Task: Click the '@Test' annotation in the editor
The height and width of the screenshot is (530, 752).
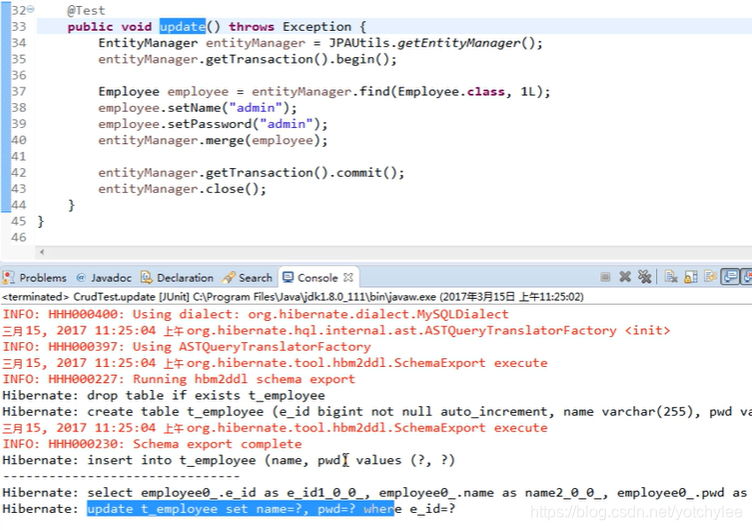Action: [x=86, y=11]
